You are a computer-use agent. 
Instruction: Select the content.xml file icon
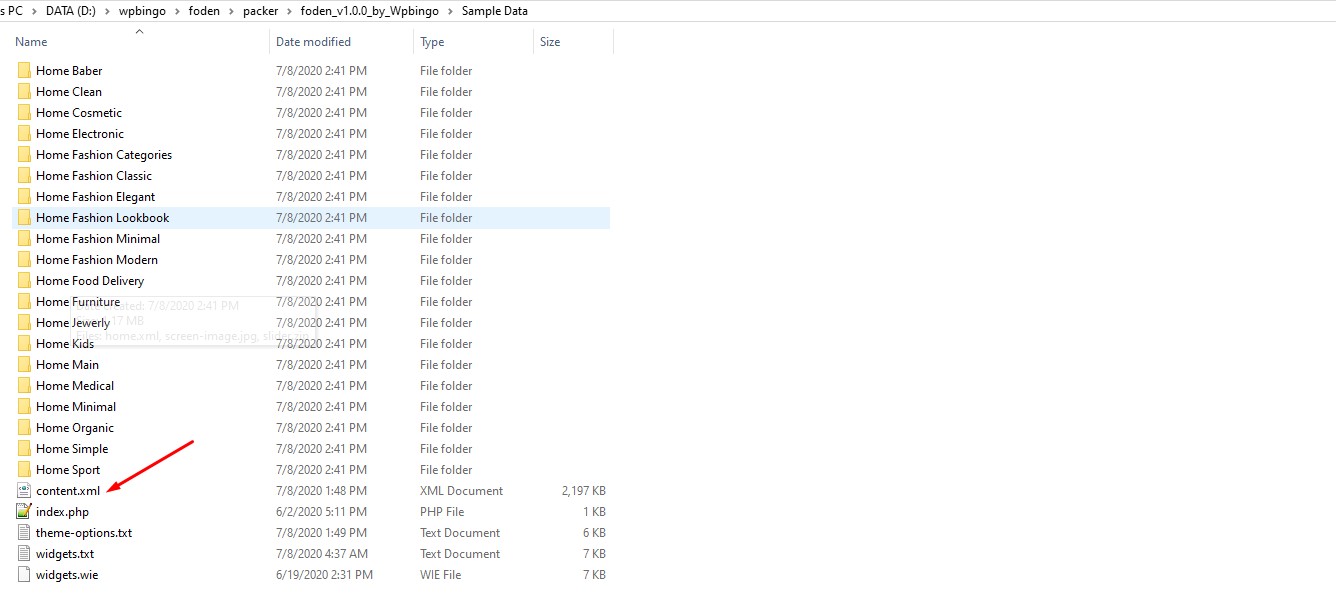24,491
